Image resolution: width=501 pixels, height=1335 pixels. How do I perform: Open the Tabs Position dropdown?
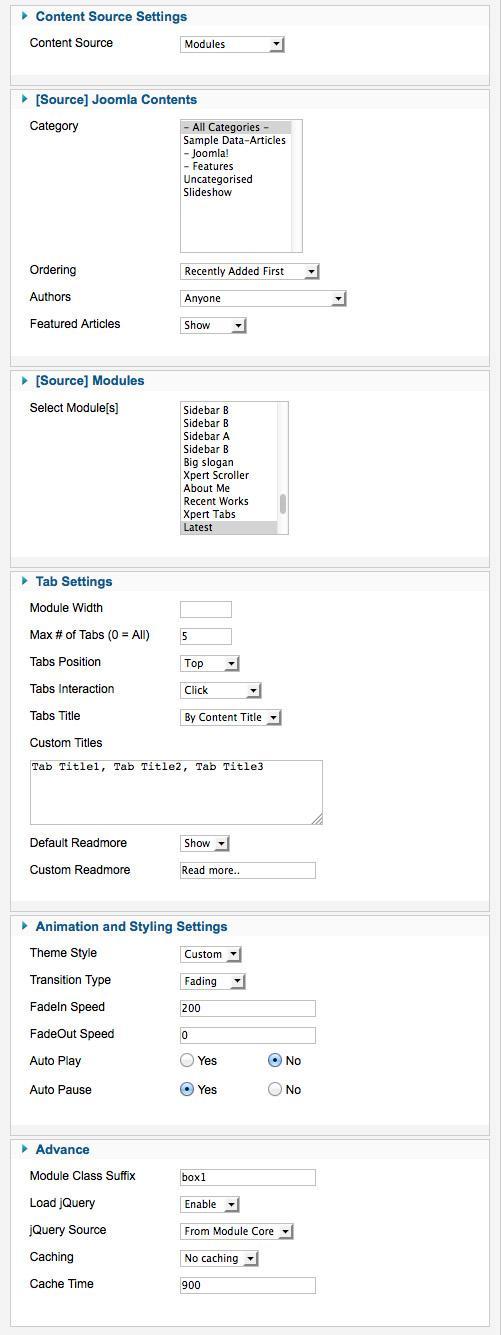(x=210, y=663)
